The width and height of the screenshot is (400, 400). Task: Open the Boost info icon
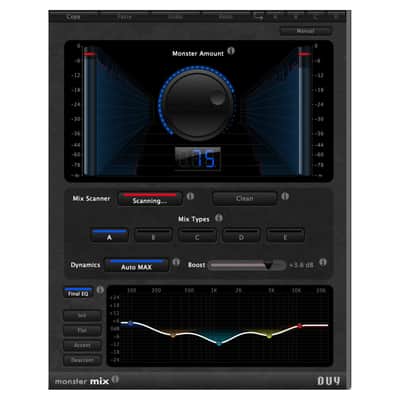pos(322,262)
